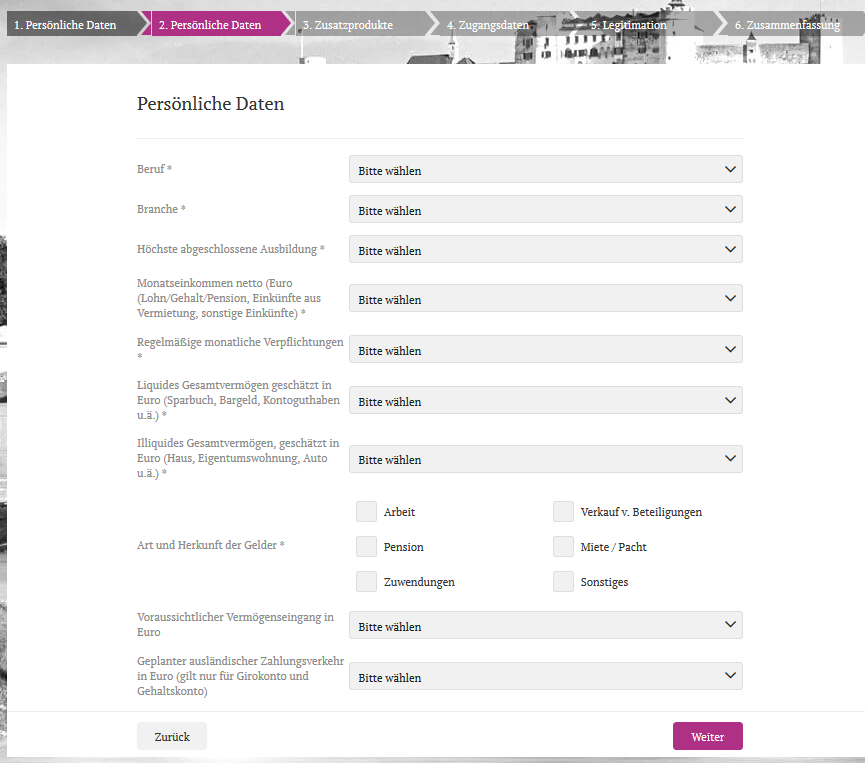Switch to step 3 Zusatzprodukte
This screenshot has width=865, height=763.
[x=348, y=25]
